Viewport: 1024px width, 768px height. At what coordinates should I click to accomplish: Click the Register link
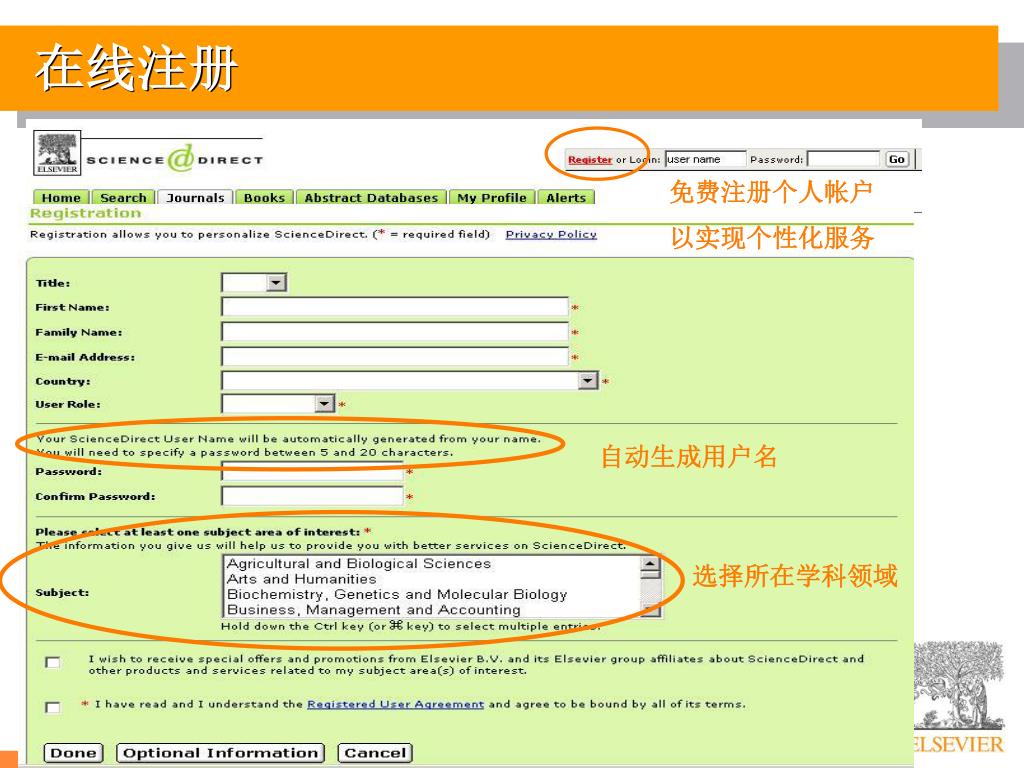[590, 159]
